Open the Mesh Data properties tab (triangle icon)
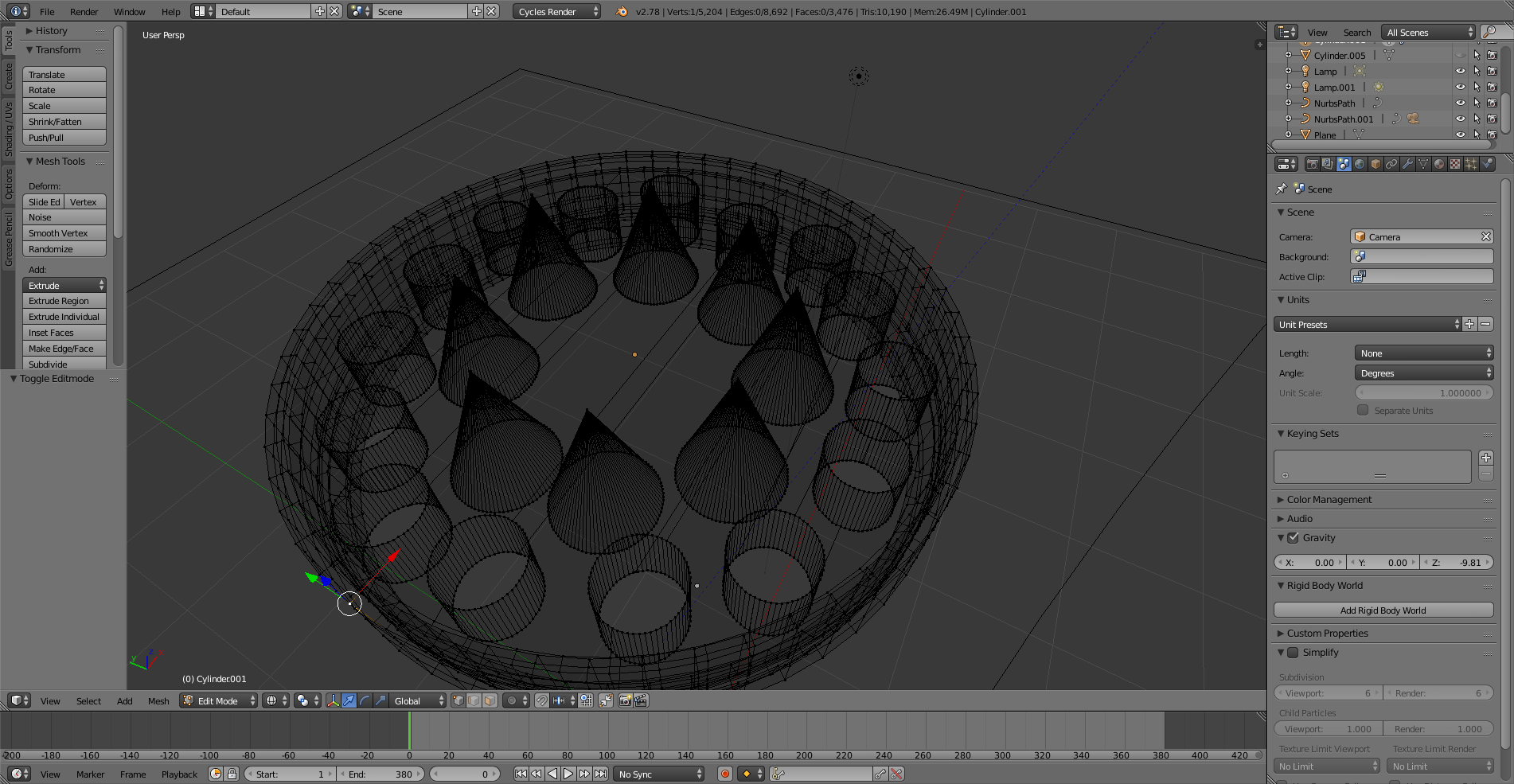 pyautogui.click(x=1423, y=164)
